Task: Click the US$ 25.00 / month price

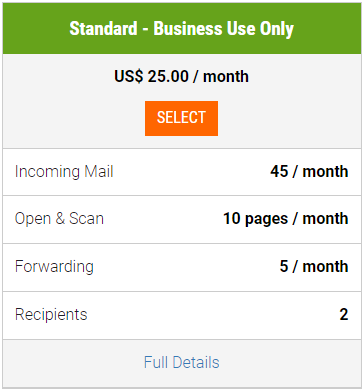Action: click(181, 76)
